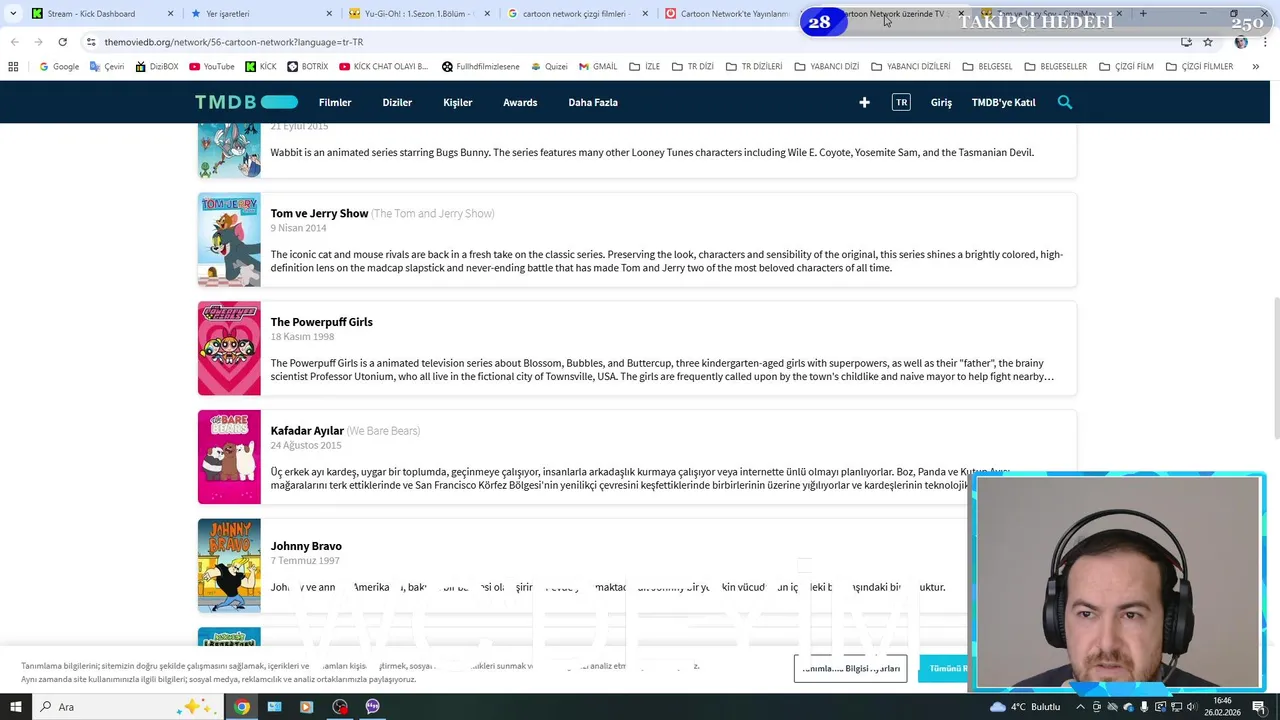The width and height of the screenshot is (1280, 720).
Task: Open the YouTube bookmark
Action: [211, 66]
